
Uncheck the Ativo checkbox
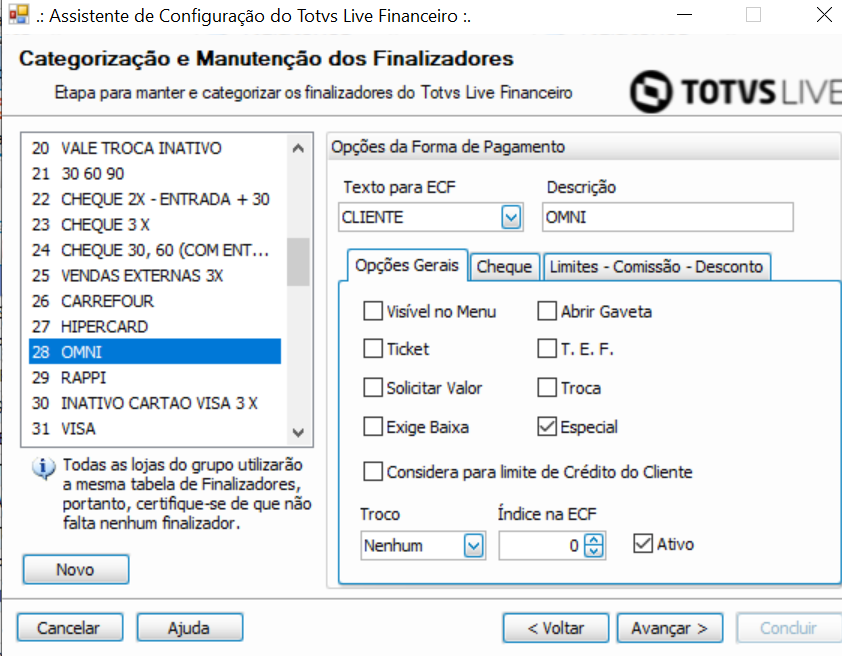point(643,543)
